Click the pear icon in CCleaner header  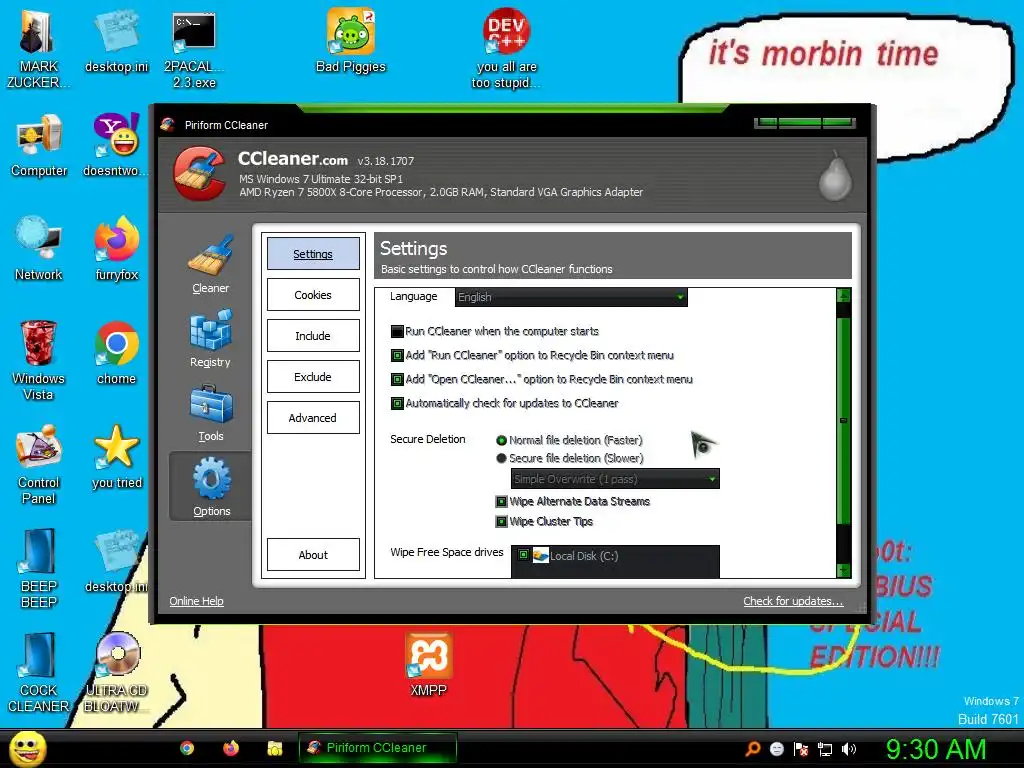pos(835,176)
